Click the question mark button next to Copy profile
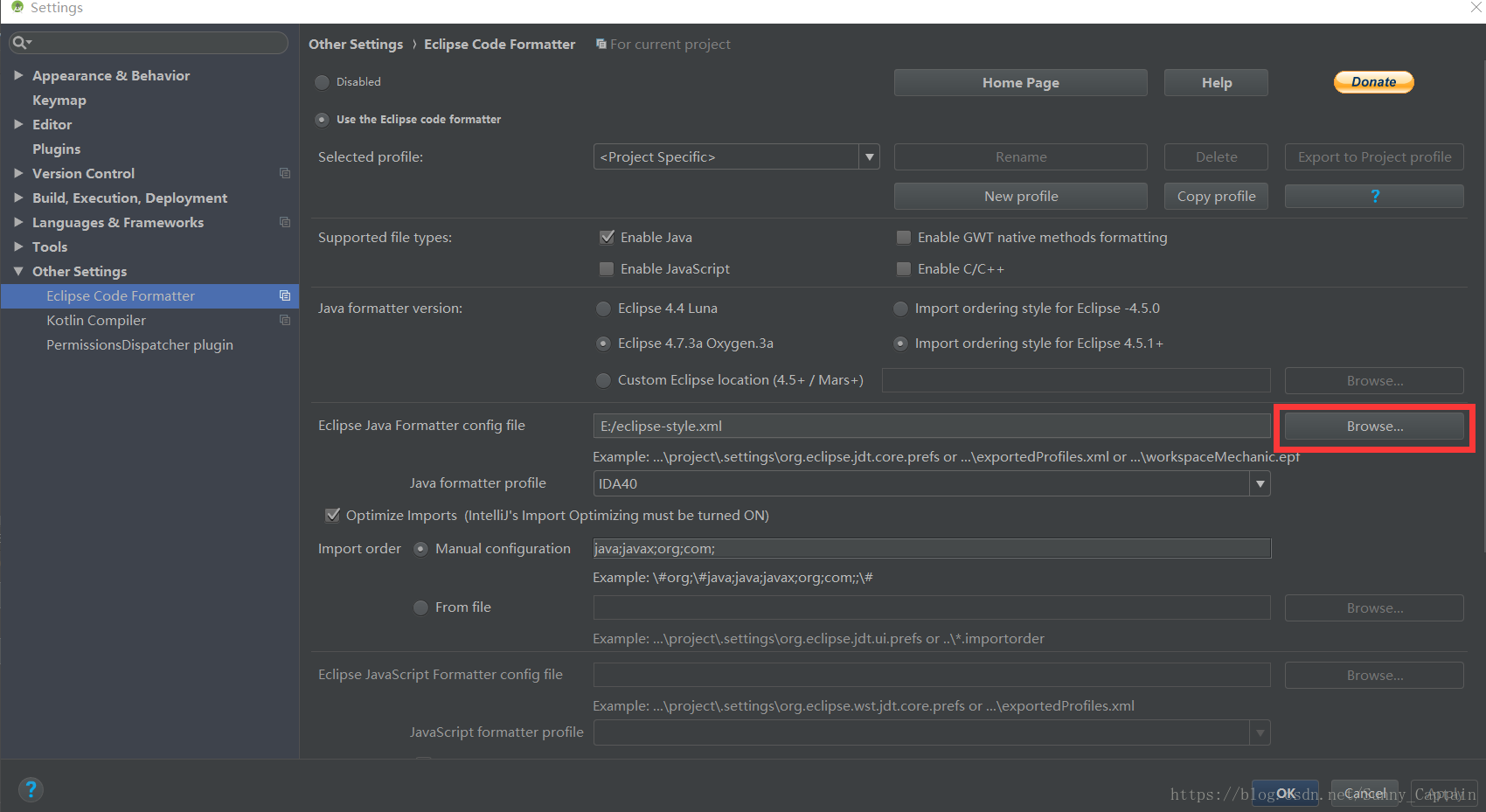This screenshot has height=812, width=1486. 1374,196
